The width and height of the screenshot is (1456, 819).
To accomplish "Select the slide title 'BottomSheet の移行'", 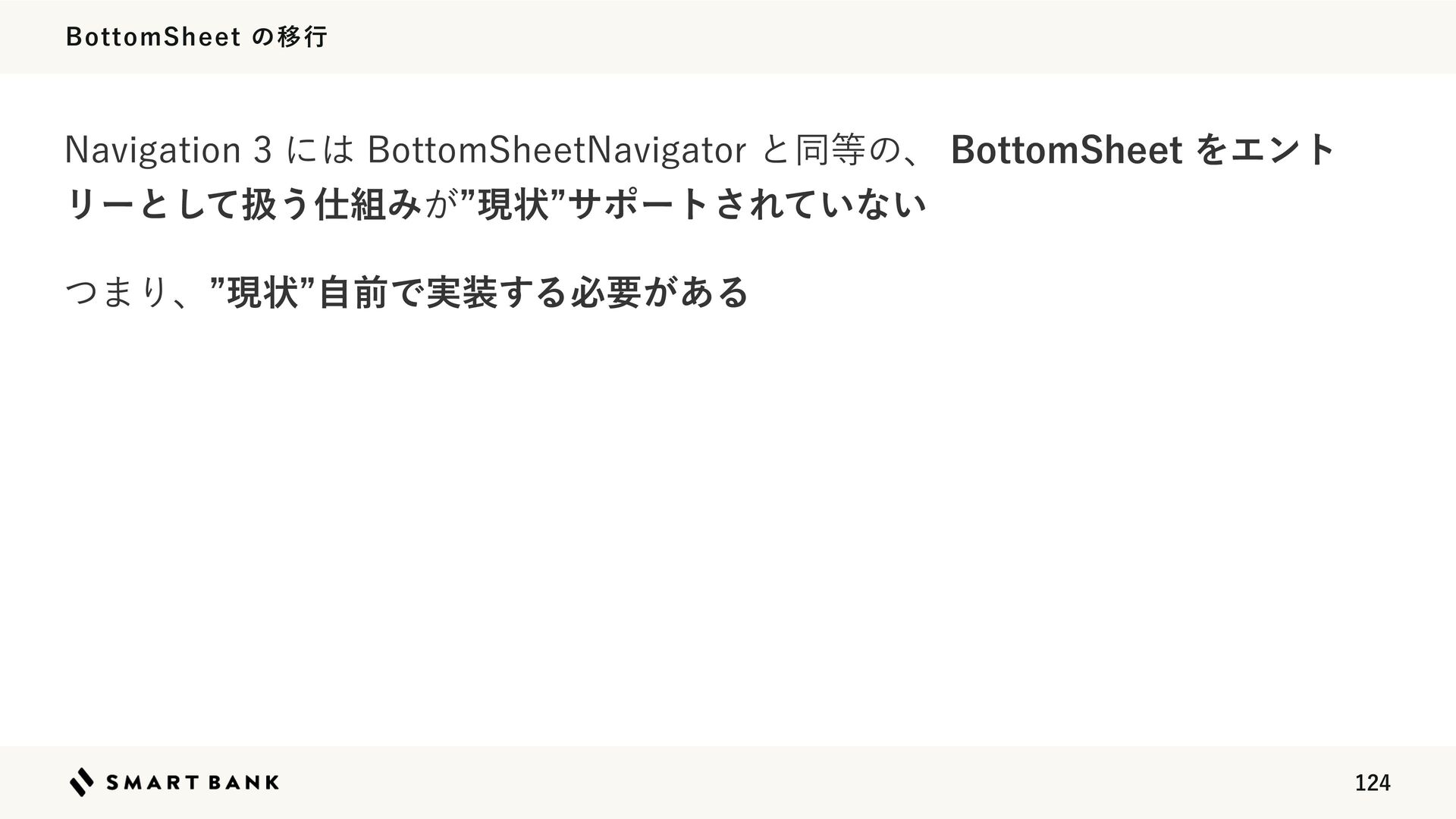I will [x=197, y=36].
